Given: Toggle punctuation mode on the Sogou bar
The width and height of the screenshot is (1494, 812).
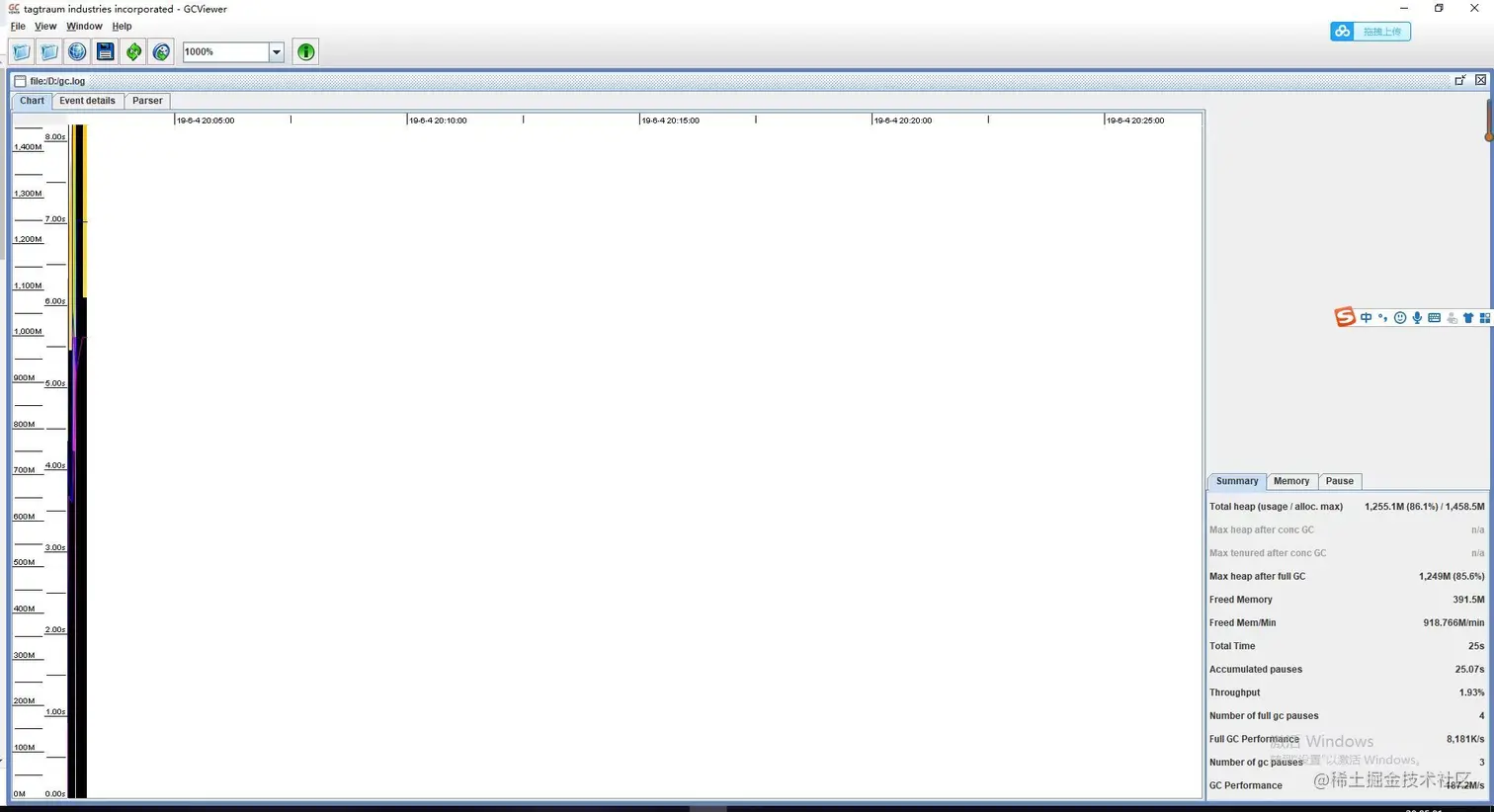Looking at the screenshot, I should (x=1382, y=318).
